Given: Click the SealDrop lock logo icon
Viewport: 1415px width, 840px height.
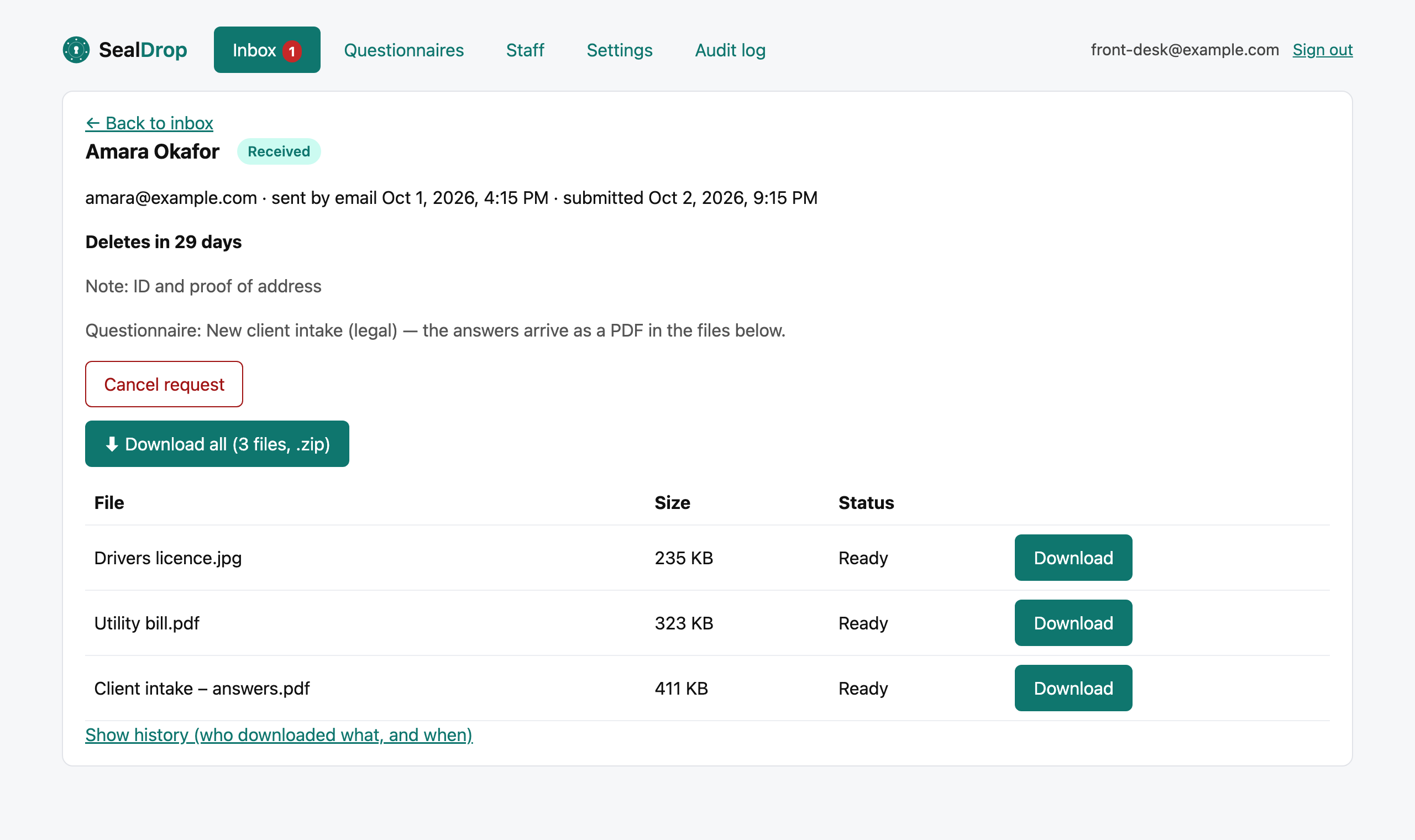Looking at the screenshot, I should (76, 50).
